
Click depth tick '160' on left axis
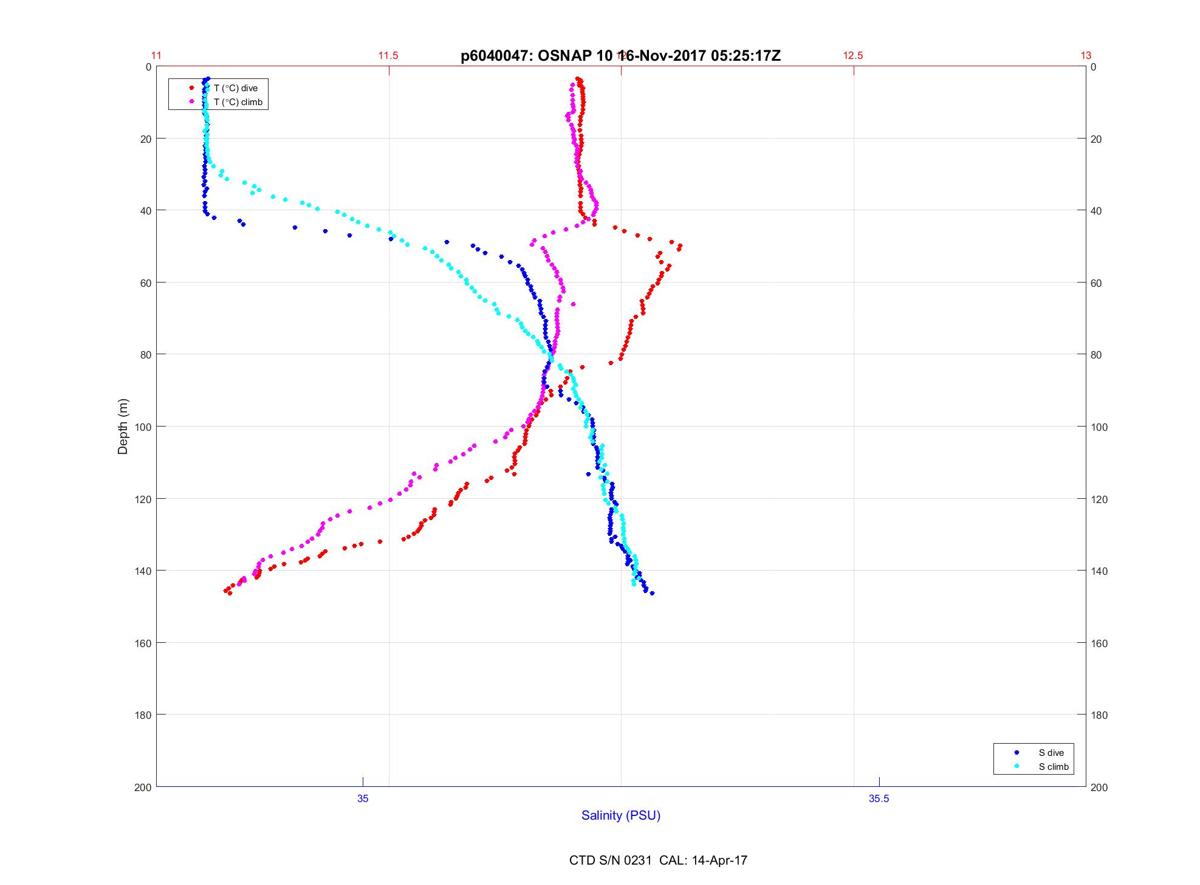pos(143,643)
